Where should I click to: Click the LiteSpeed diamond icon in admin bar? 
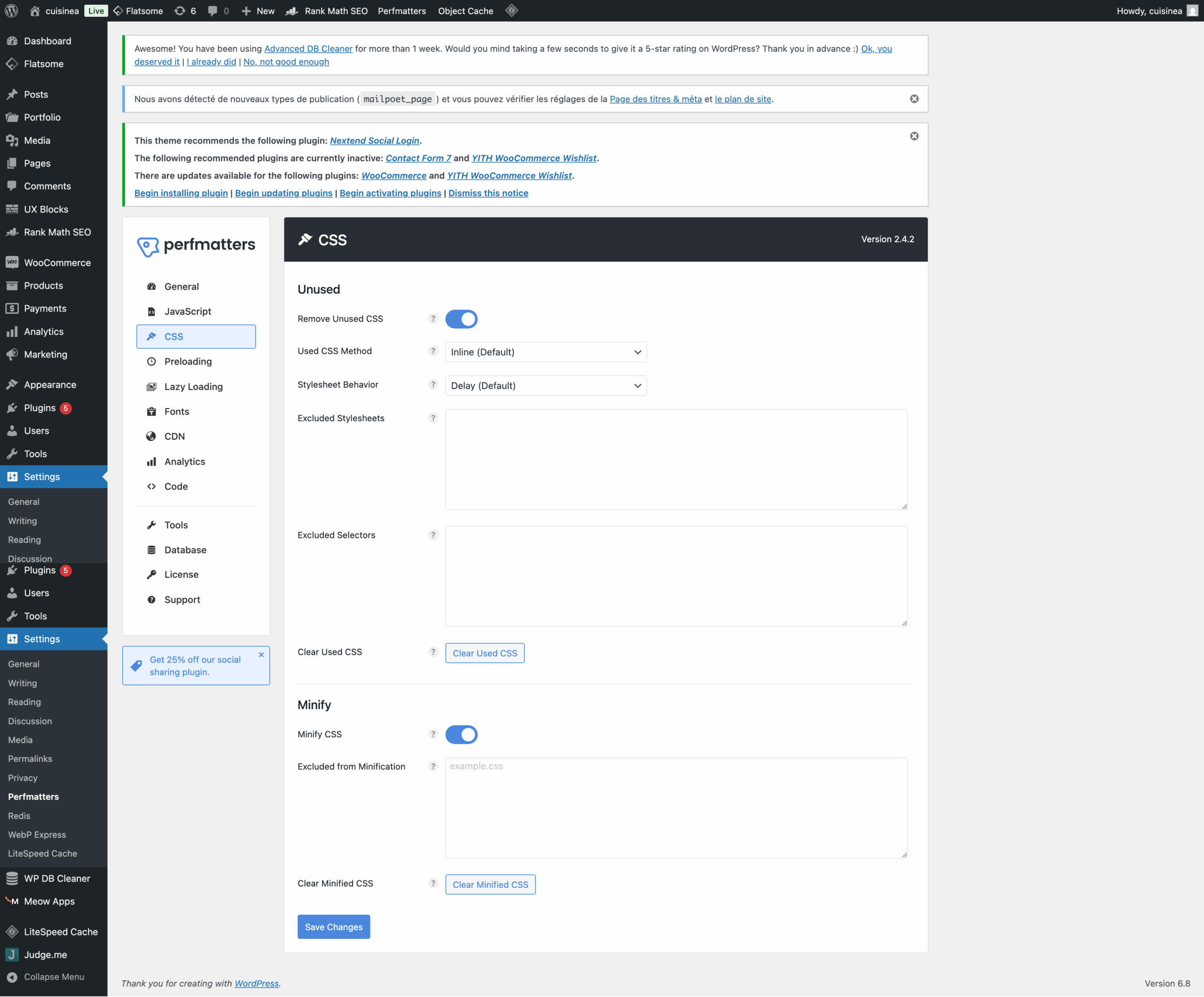coord(511,10)
